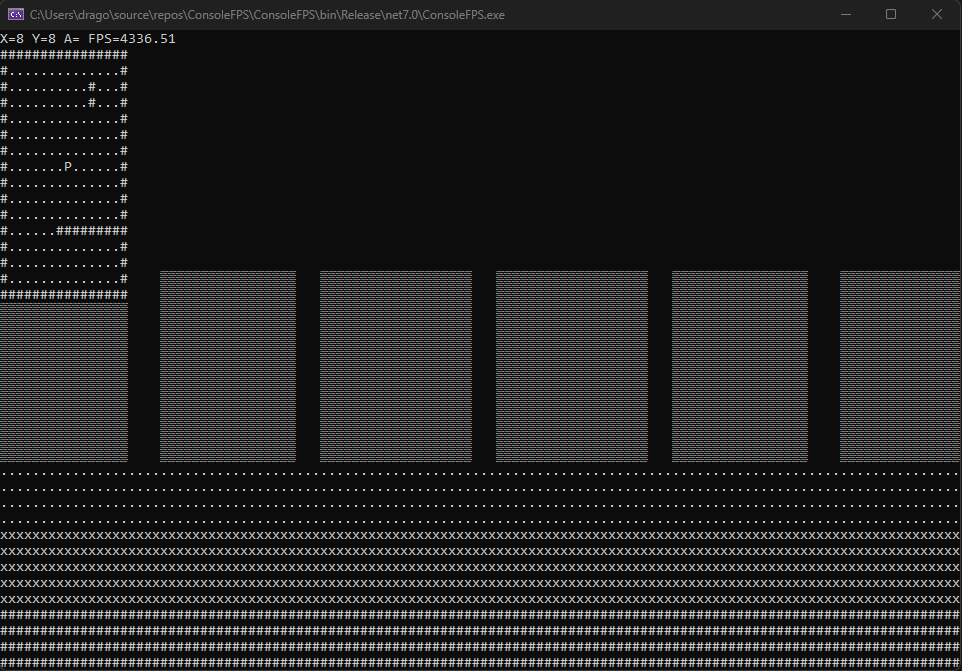962x671 pixels.
Task: Click the second shaded wall block
Action: pos(226,365)
